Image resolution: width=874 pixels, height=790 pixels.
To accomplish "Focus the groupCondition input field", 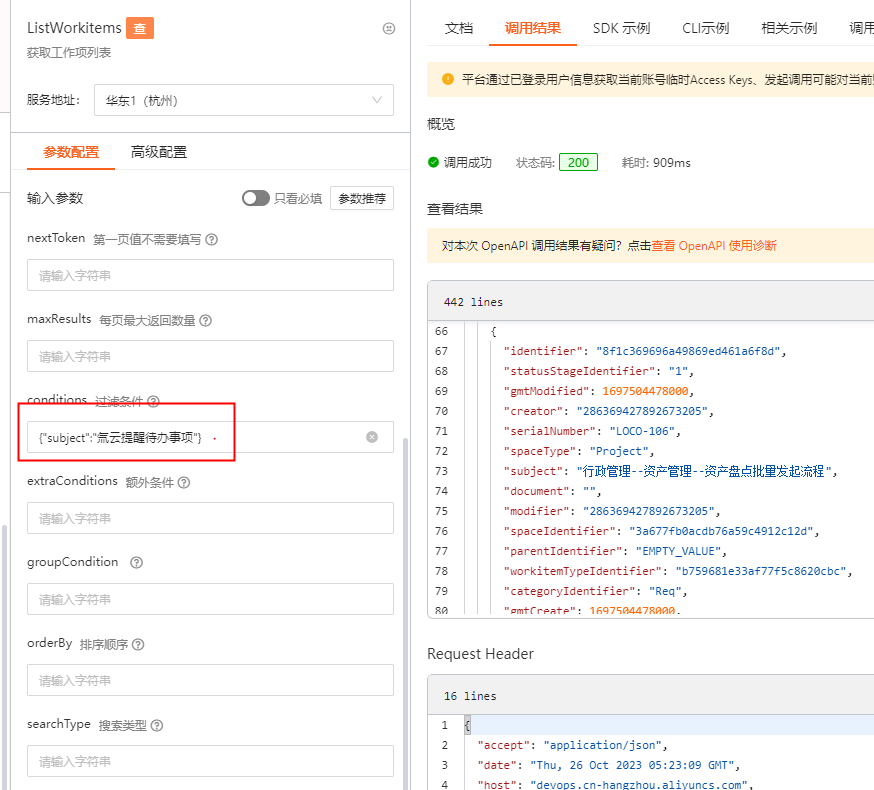I will (x=210, y=599).
